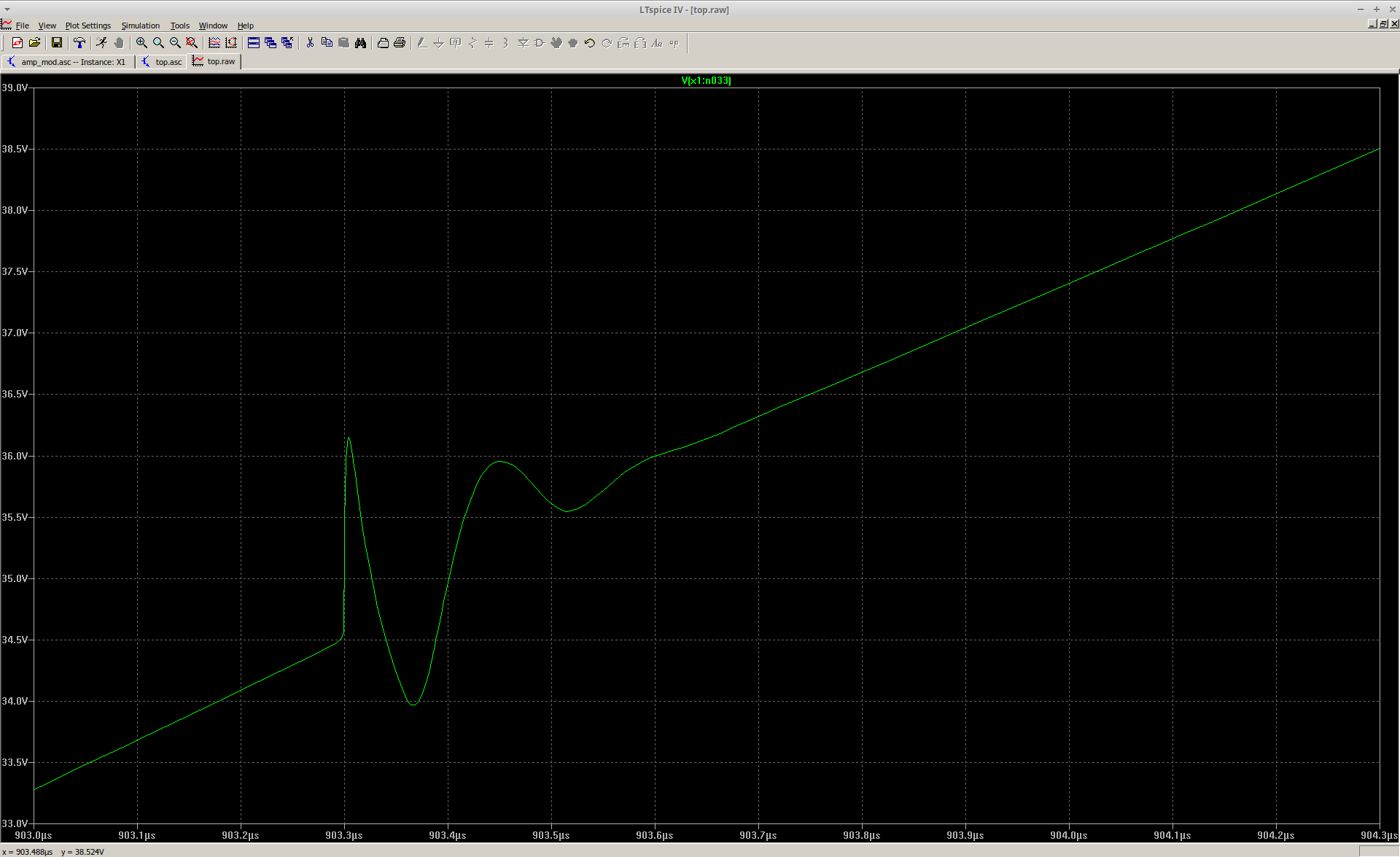Open the Window menu
Screen dimensions: 1400x857
[x=213, y=26]
